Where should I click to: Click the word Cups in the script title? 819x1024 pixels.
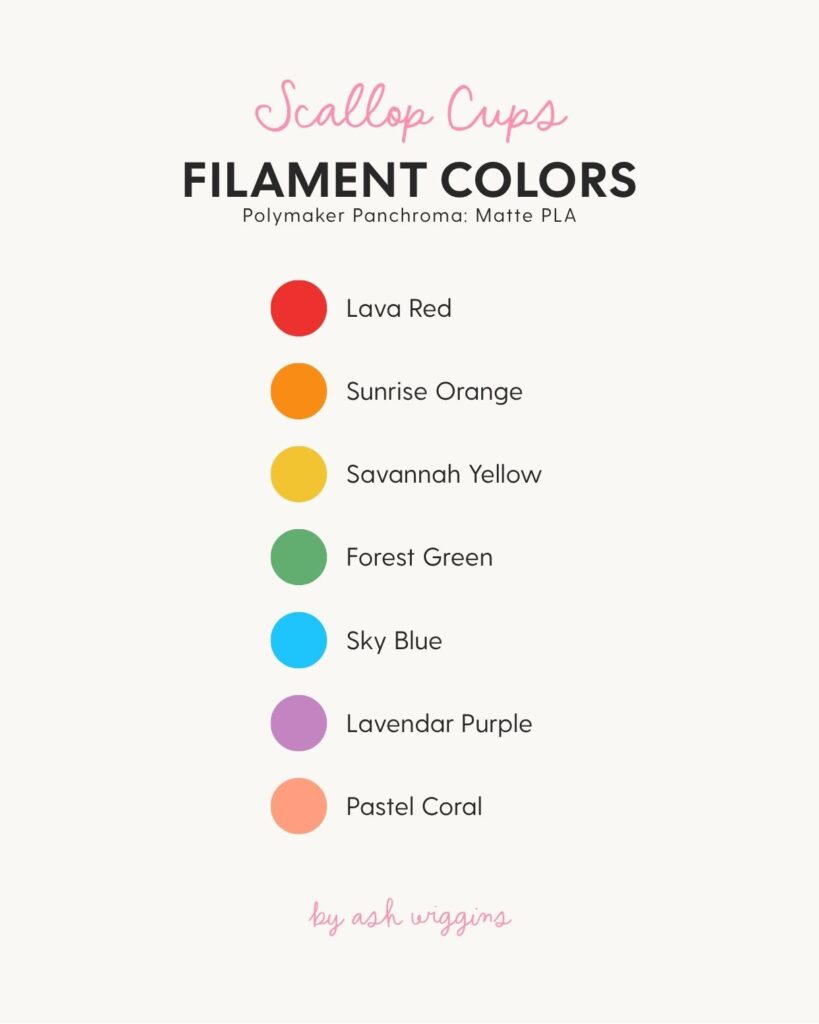click(x=507, y=112)
